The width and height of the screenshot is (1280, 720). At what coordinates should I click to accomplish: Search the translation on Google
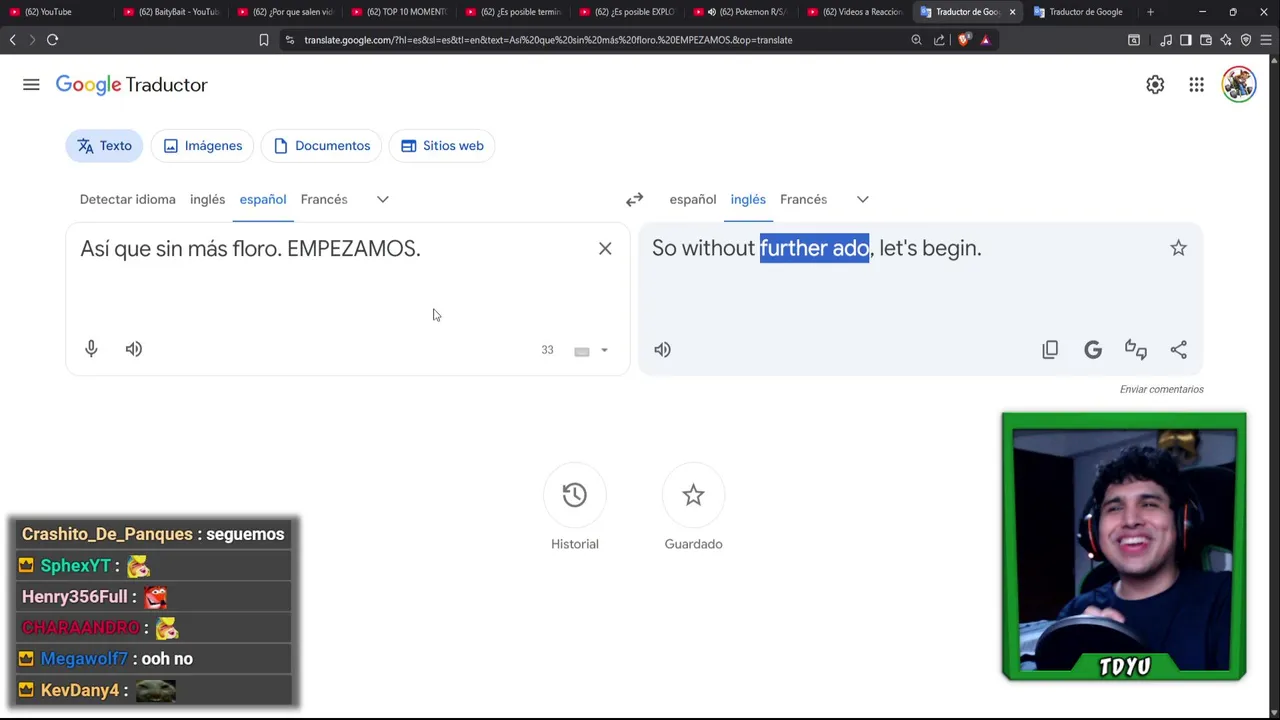click(x=1093, y=350)
